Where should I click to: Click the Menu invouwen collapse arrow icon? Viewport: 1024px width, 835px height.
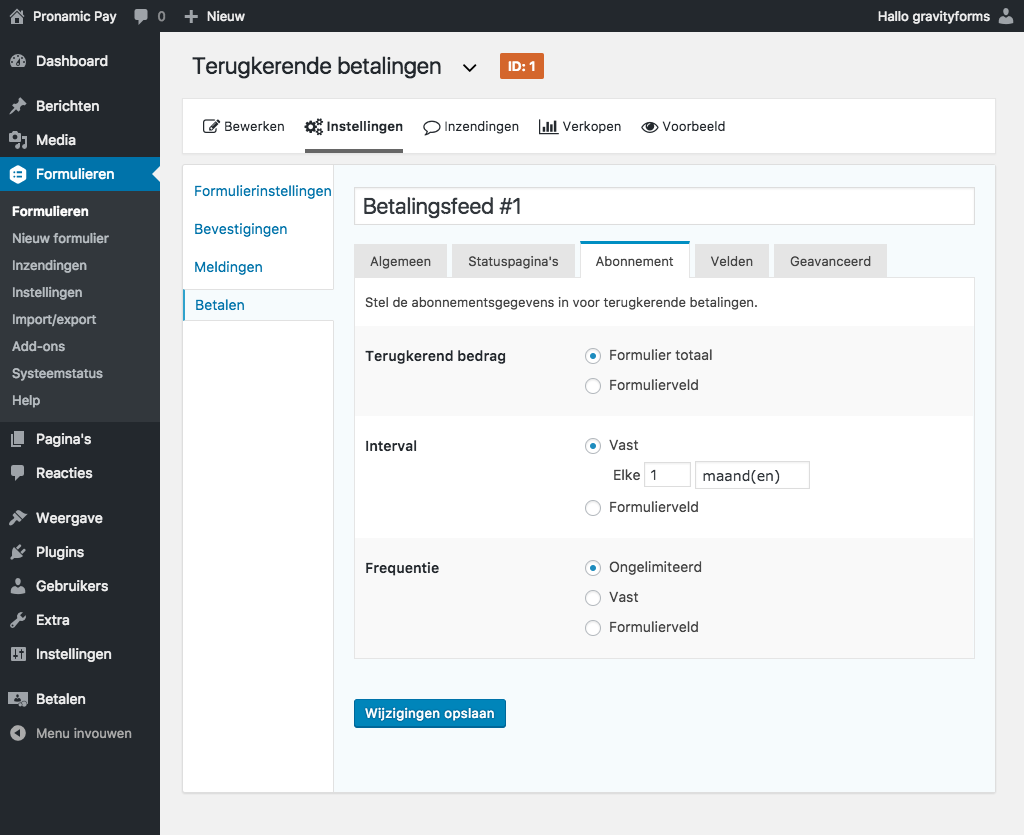coord(18,733)
